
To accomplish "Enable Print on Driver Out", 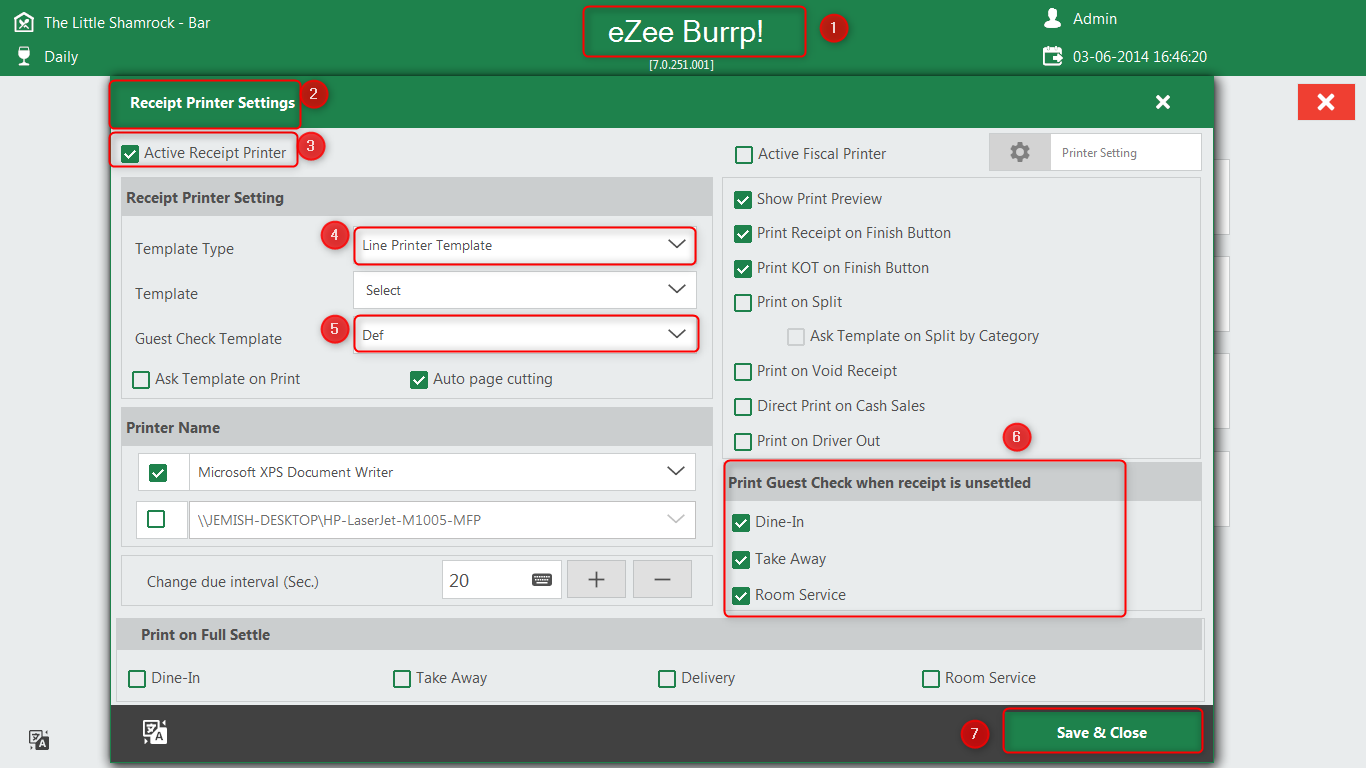I will point(743,442).
